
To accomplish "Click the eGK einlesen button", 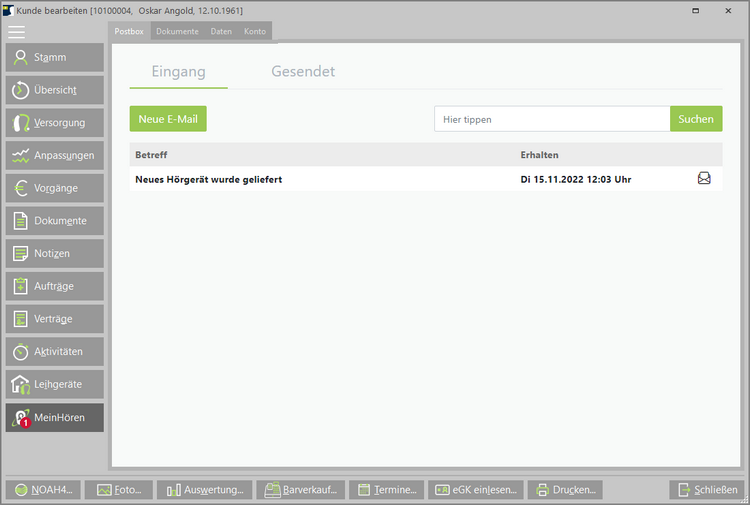I will [475, 490].
